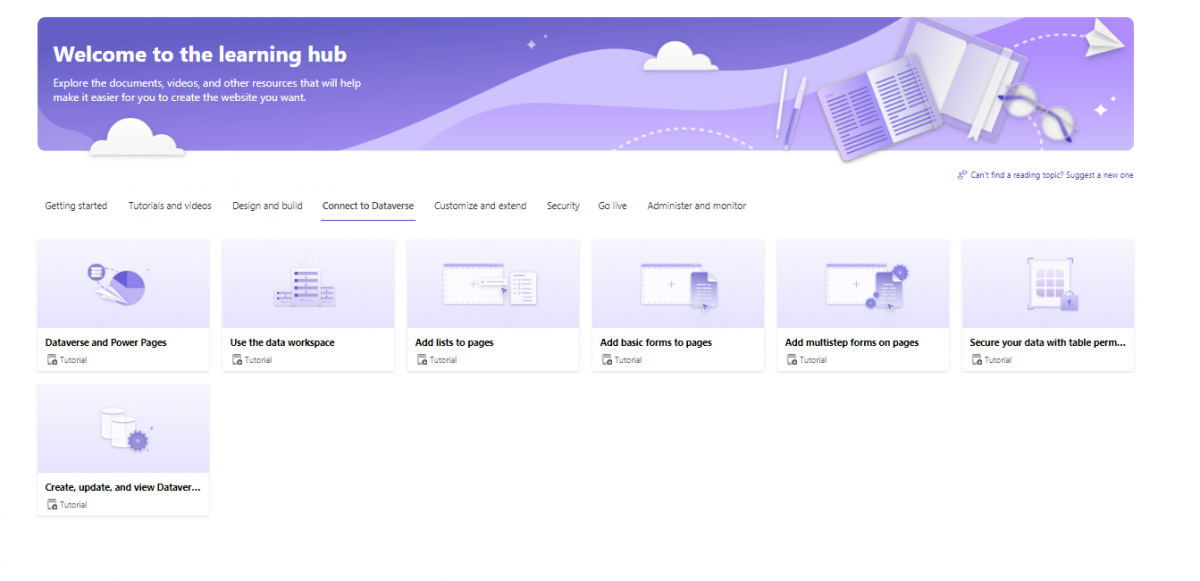Click the Tutorial video icon on Dataverse and Power Pages card
The height and width of the screenshot is (581, 1200).
[x=52, y=359]
